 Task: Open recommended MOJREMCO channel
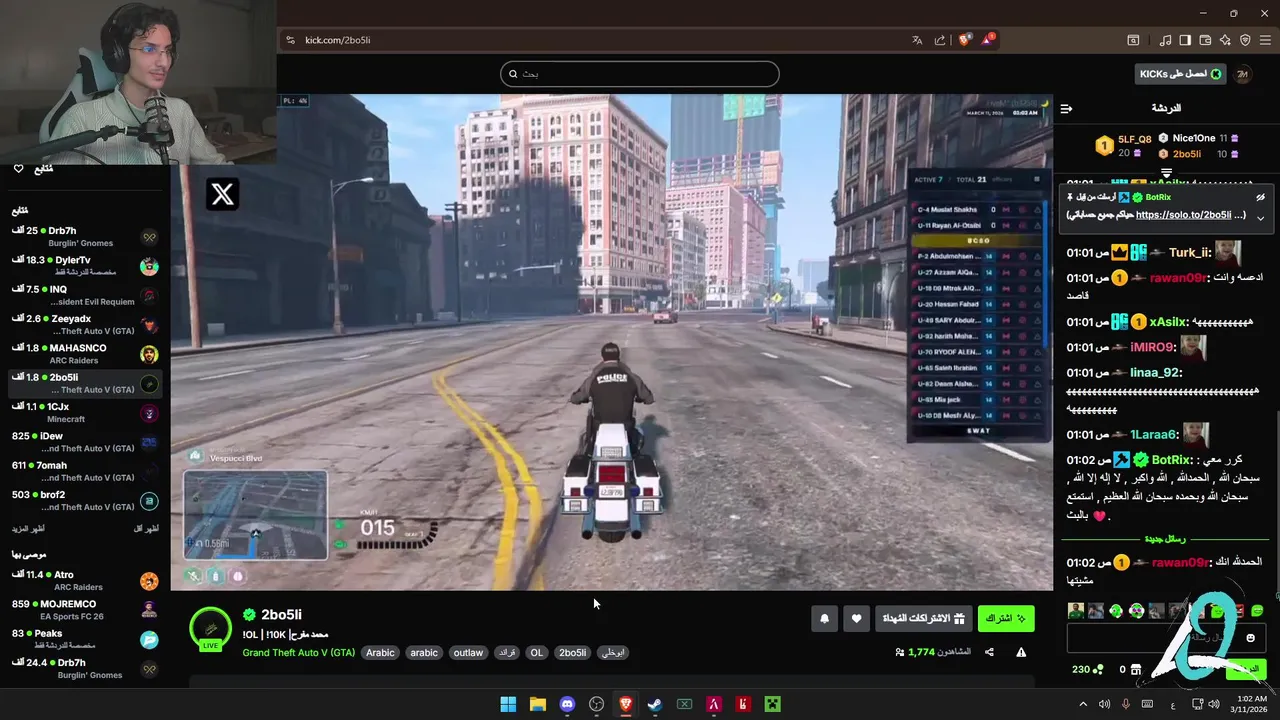(x=85, y=610)
